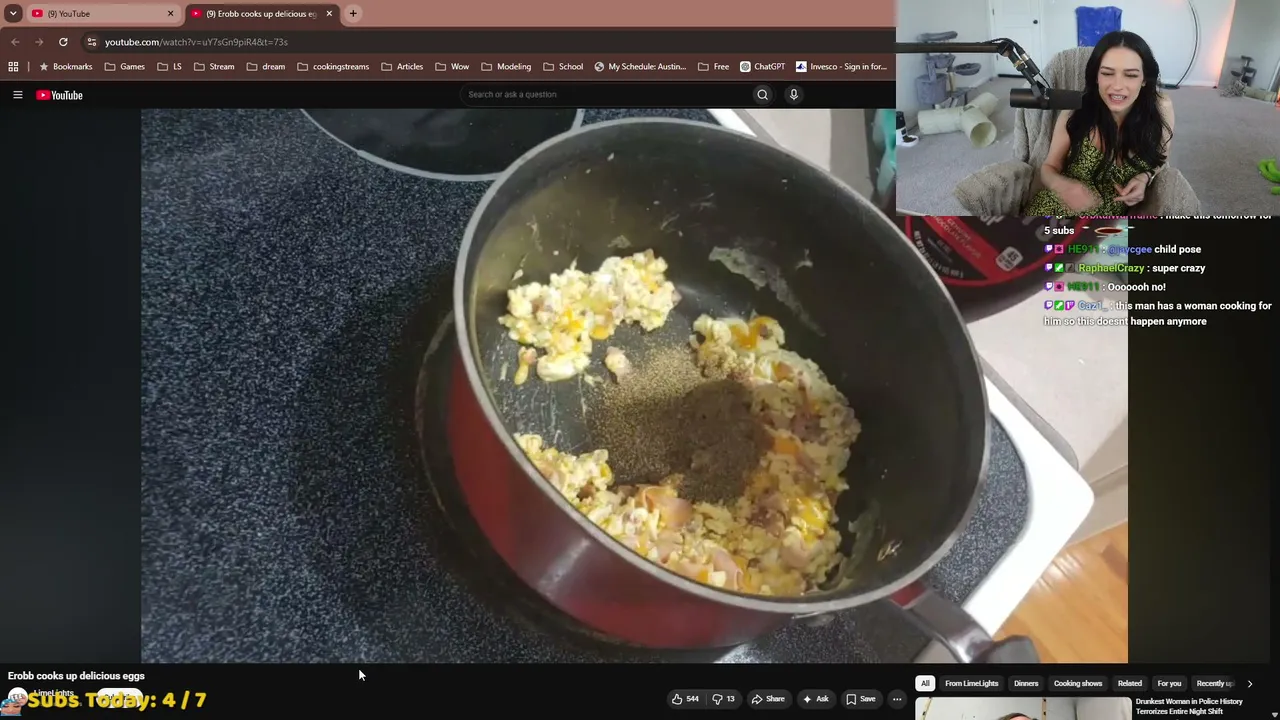Start voice search with the microphone icon

tap(794, 94)
